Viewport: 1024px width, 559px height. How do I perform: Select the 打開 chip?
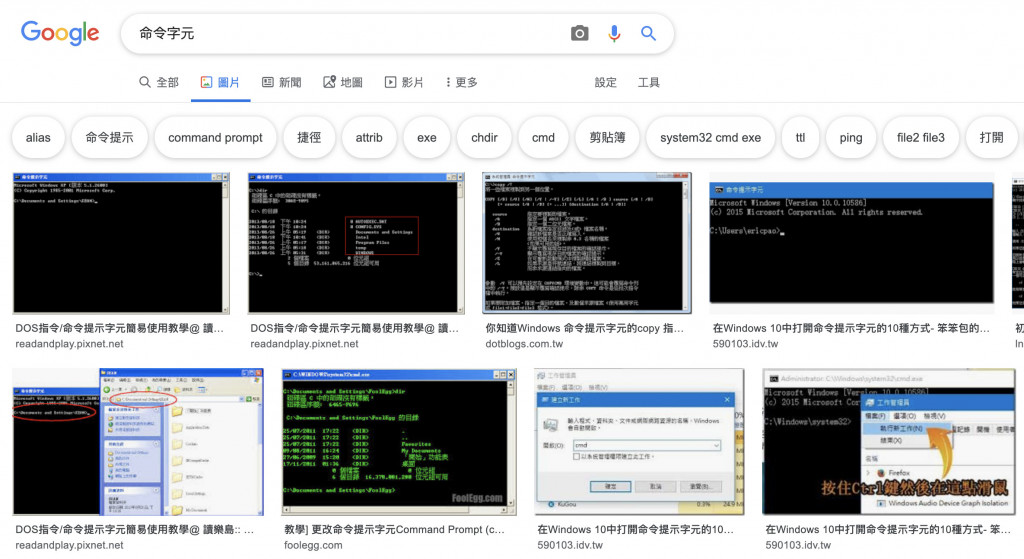click(x=991, y=138)
